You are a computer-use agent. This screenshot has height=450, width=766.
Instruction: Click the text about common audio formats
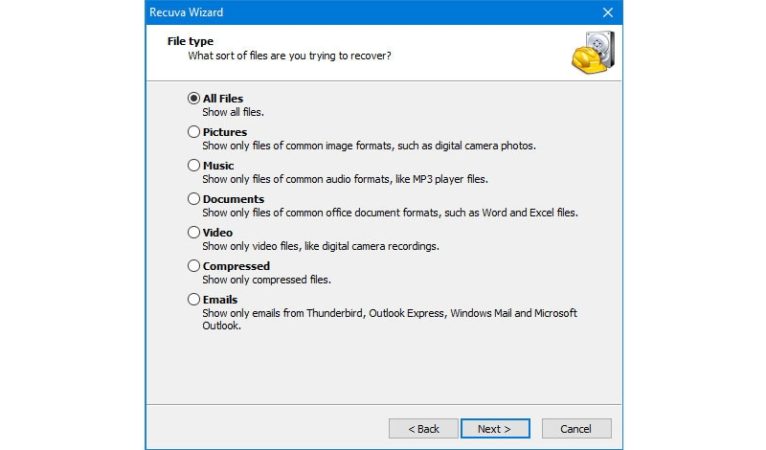pyautogui.click(x=345, y=179)
